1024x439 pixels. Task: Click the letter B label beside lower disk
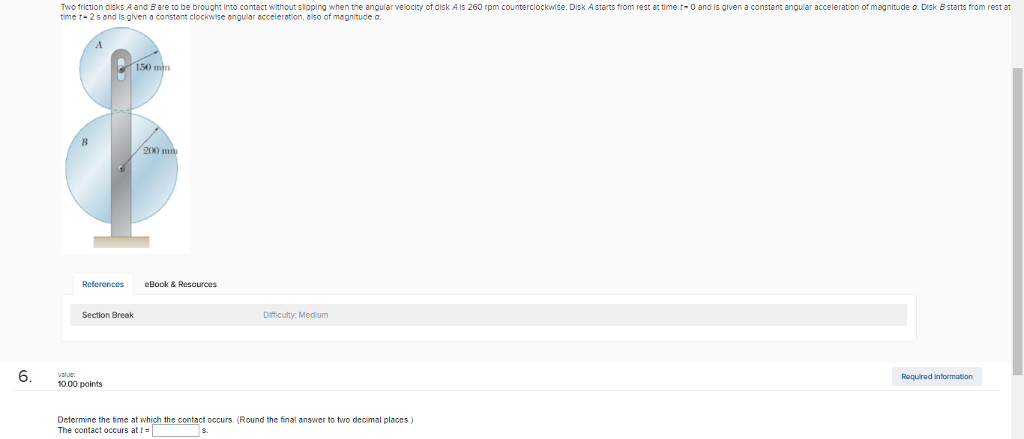pyautogui.click(x=85, y=142)
